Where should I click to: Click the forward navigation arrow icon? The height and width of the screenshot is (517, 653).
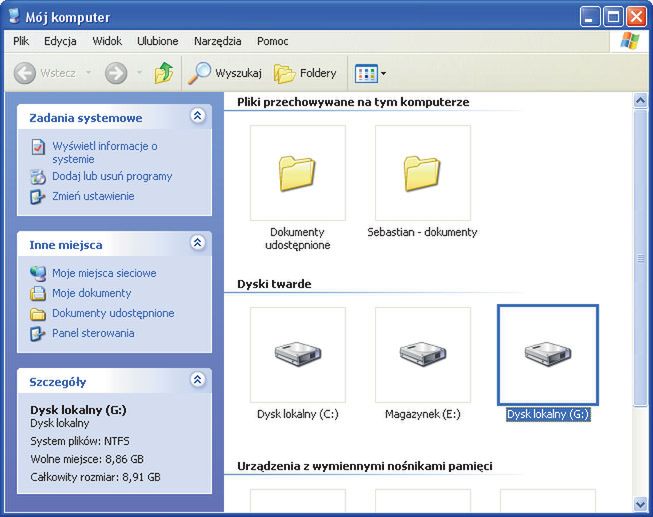pos(116,73)
